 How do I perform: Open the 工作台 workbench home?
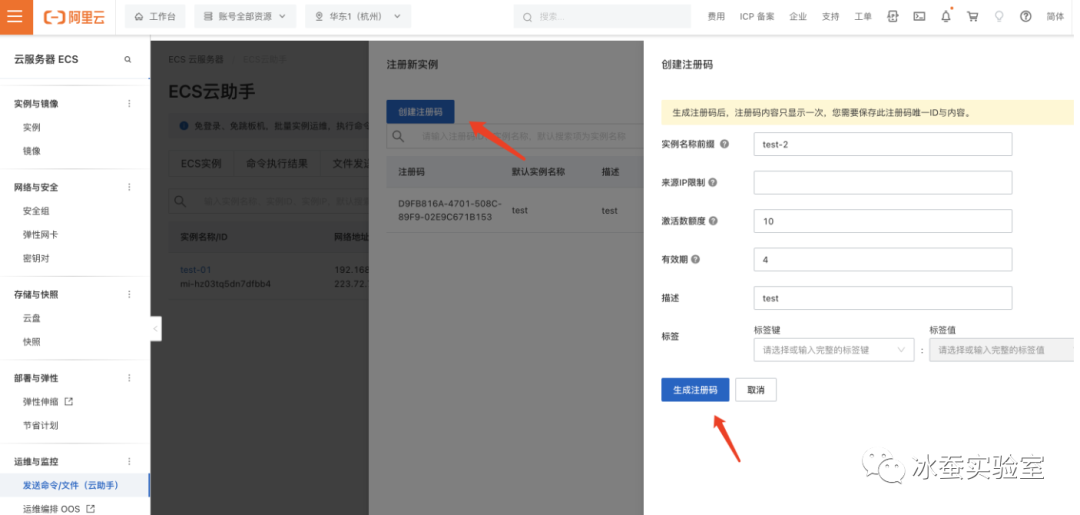[155, 17]
